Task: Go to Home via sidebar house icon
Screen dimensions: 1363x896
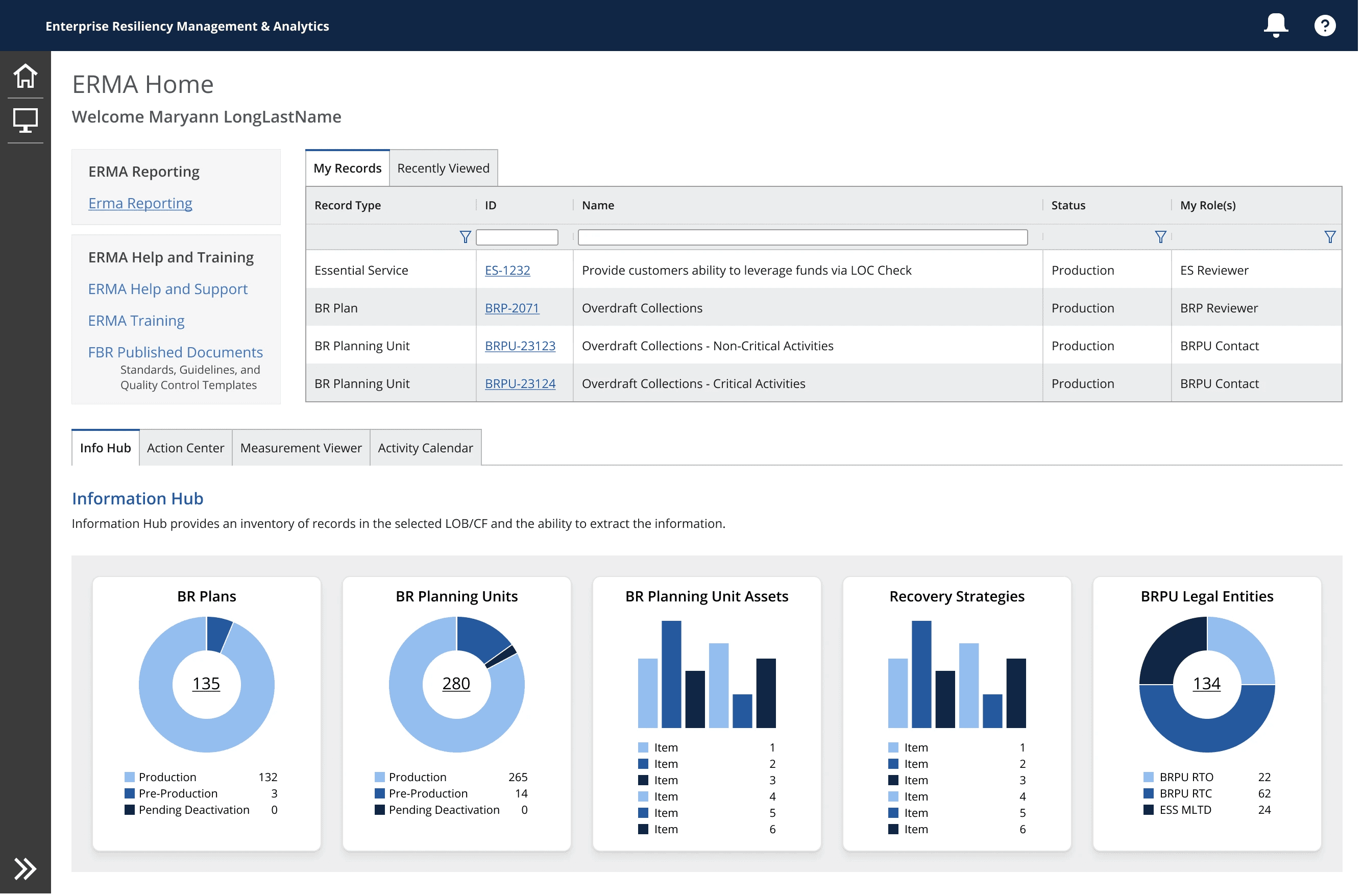Action: tap(25, 76)
